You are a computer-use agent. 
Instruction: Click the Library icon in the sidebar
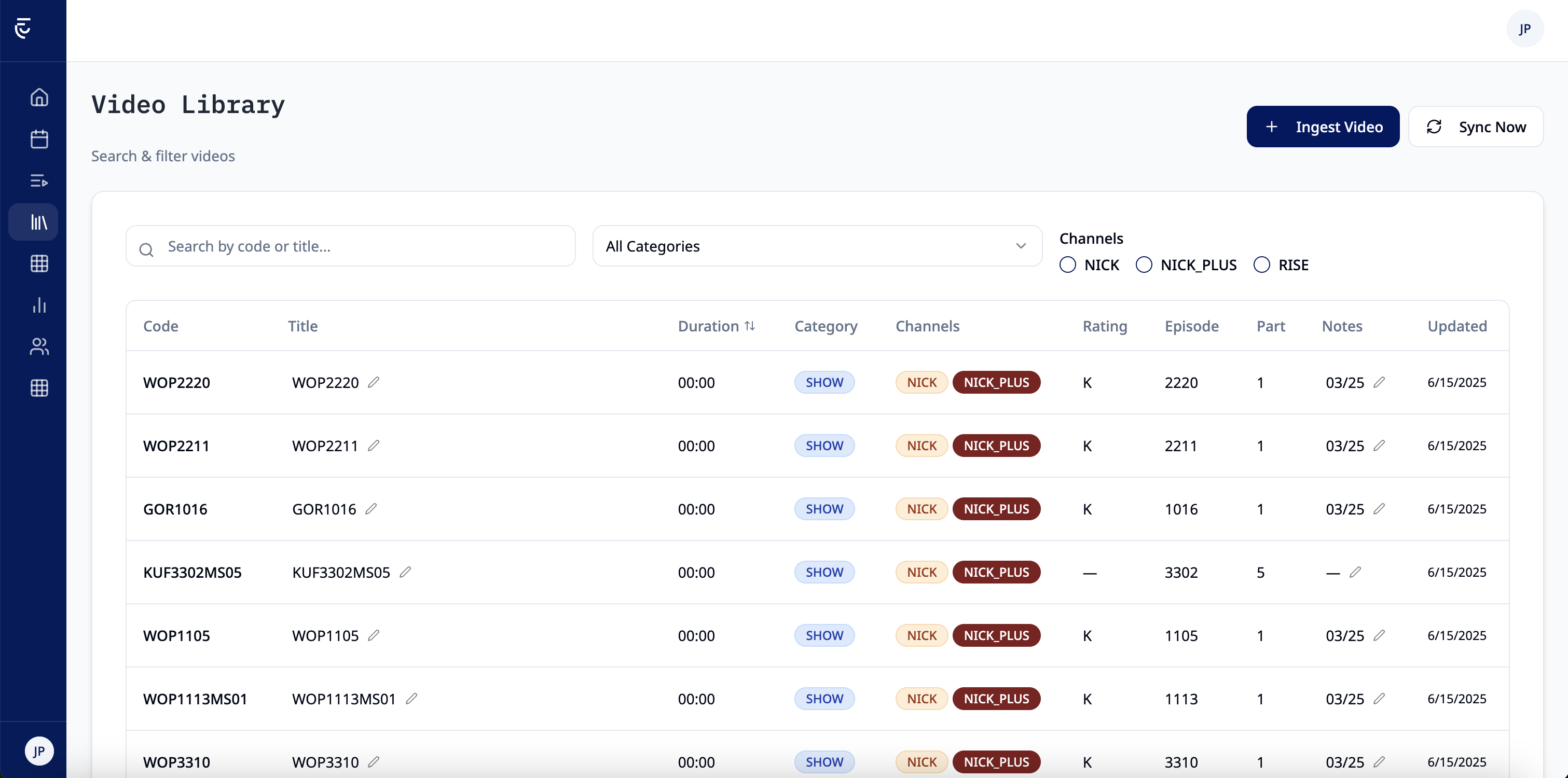pos(39,221)
